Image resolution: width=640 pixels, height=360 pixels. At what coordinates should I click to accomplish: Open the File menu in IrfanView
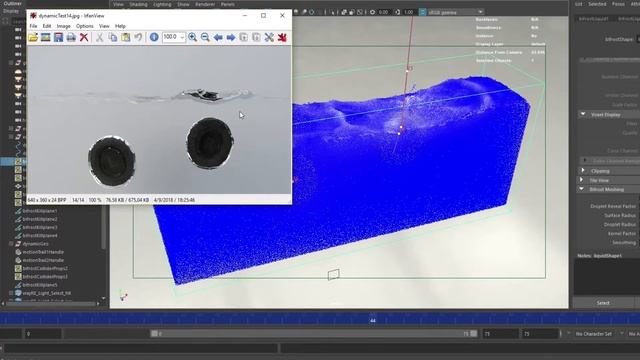(33, 26)
